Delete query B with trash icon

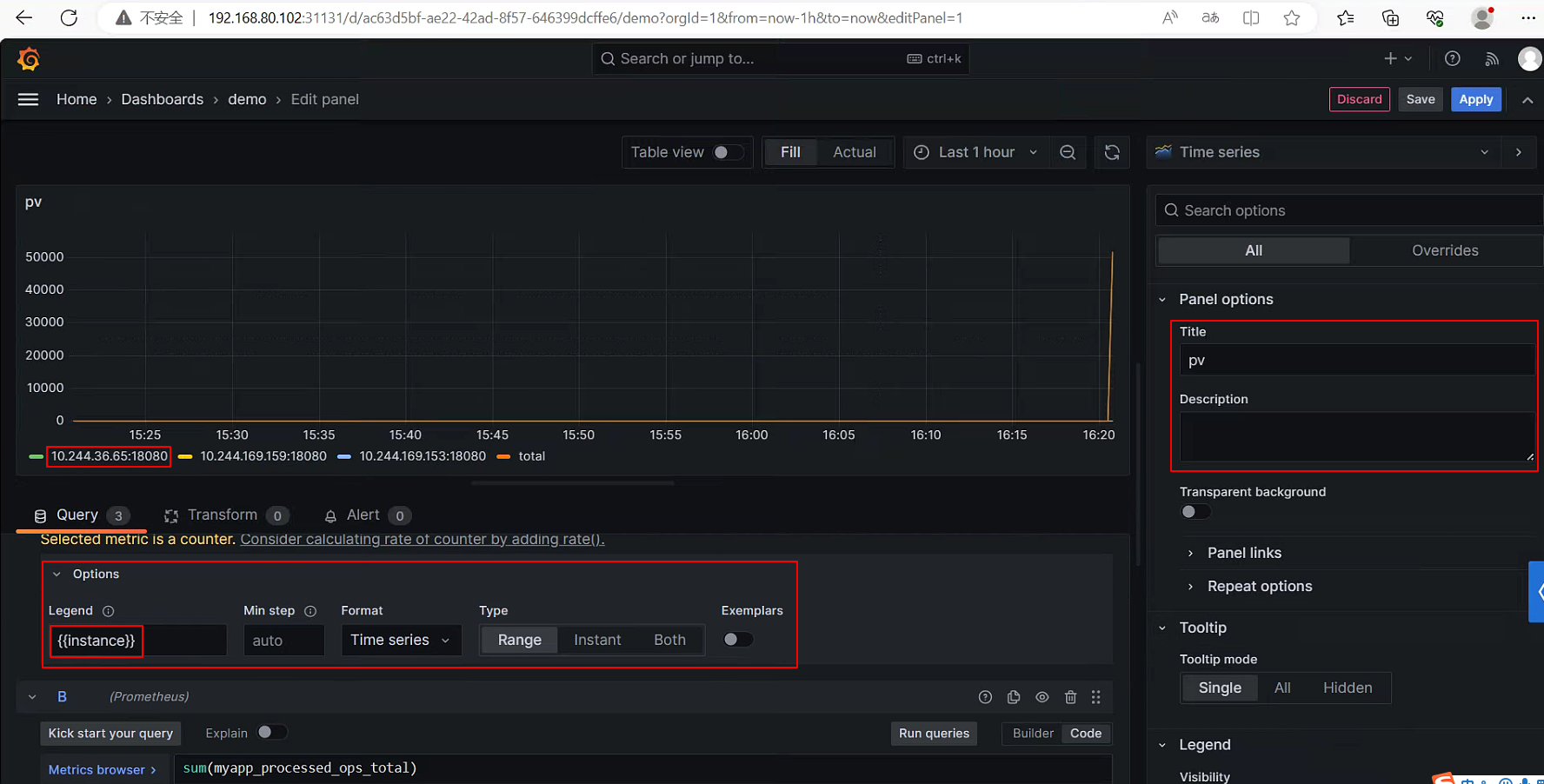click(x=1071, y=697)
